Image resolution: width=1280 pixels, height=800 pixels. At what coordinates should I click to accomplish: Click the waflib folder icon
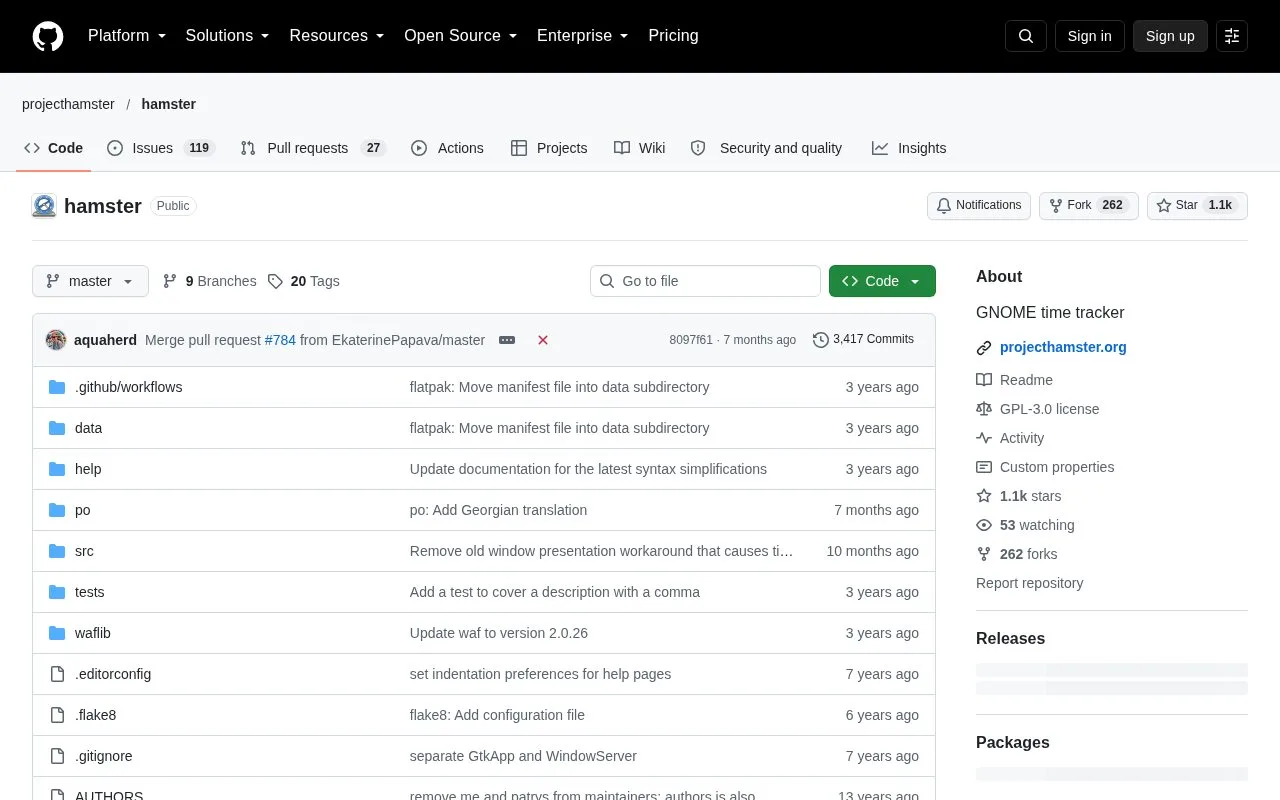[57, 633]
